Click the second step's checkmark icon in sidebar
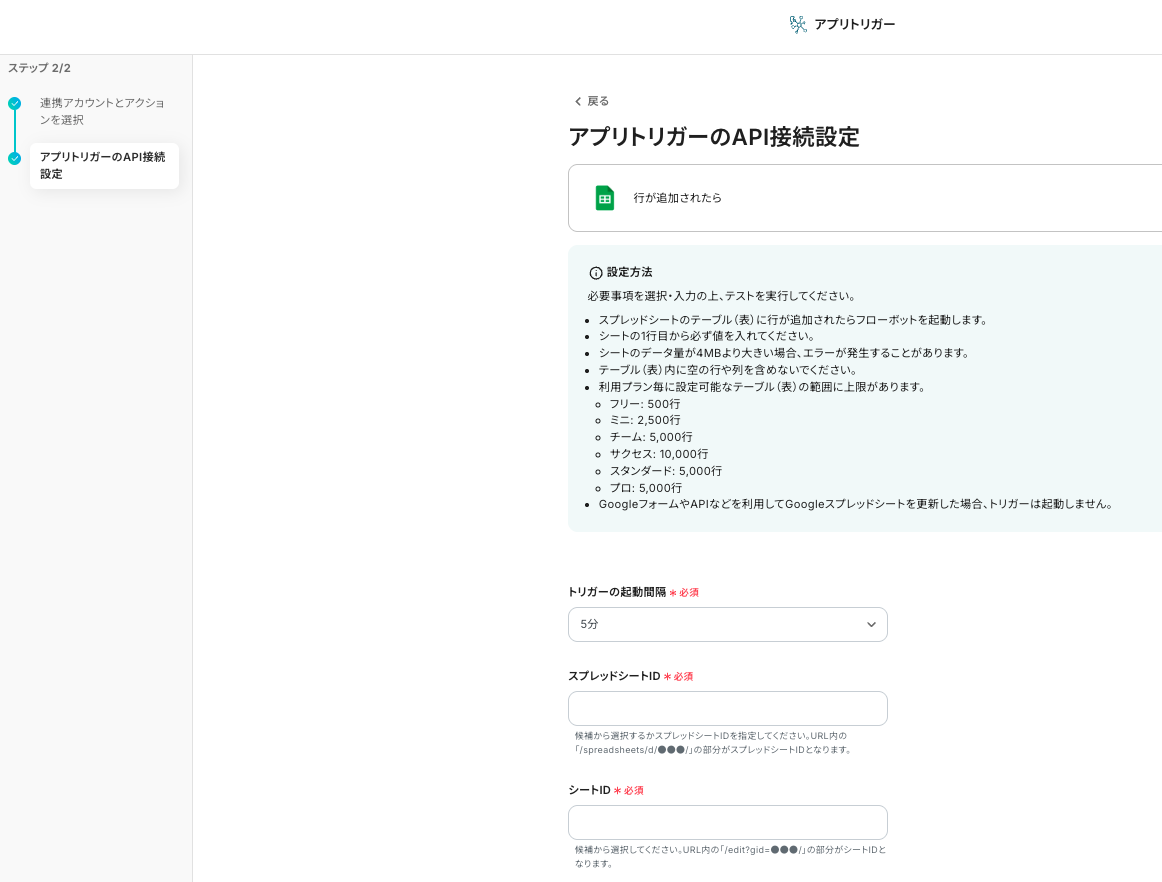The height and width of the screenshot is (882, 1162). pos(14,158)
